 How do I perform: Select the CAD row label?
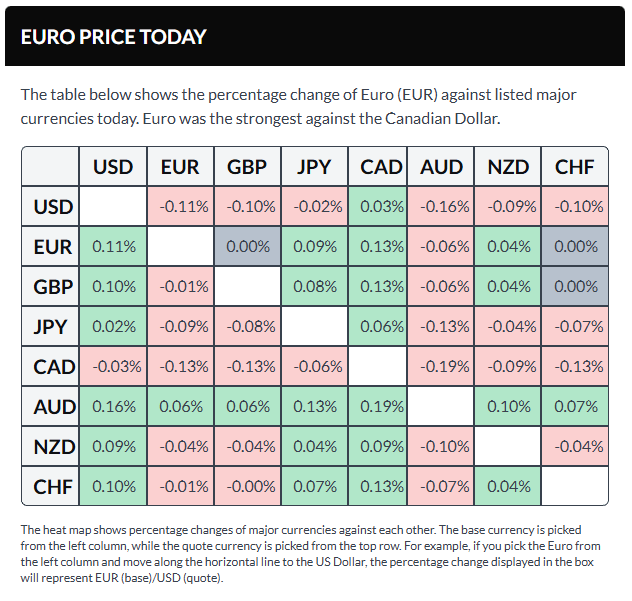(52, 367)
